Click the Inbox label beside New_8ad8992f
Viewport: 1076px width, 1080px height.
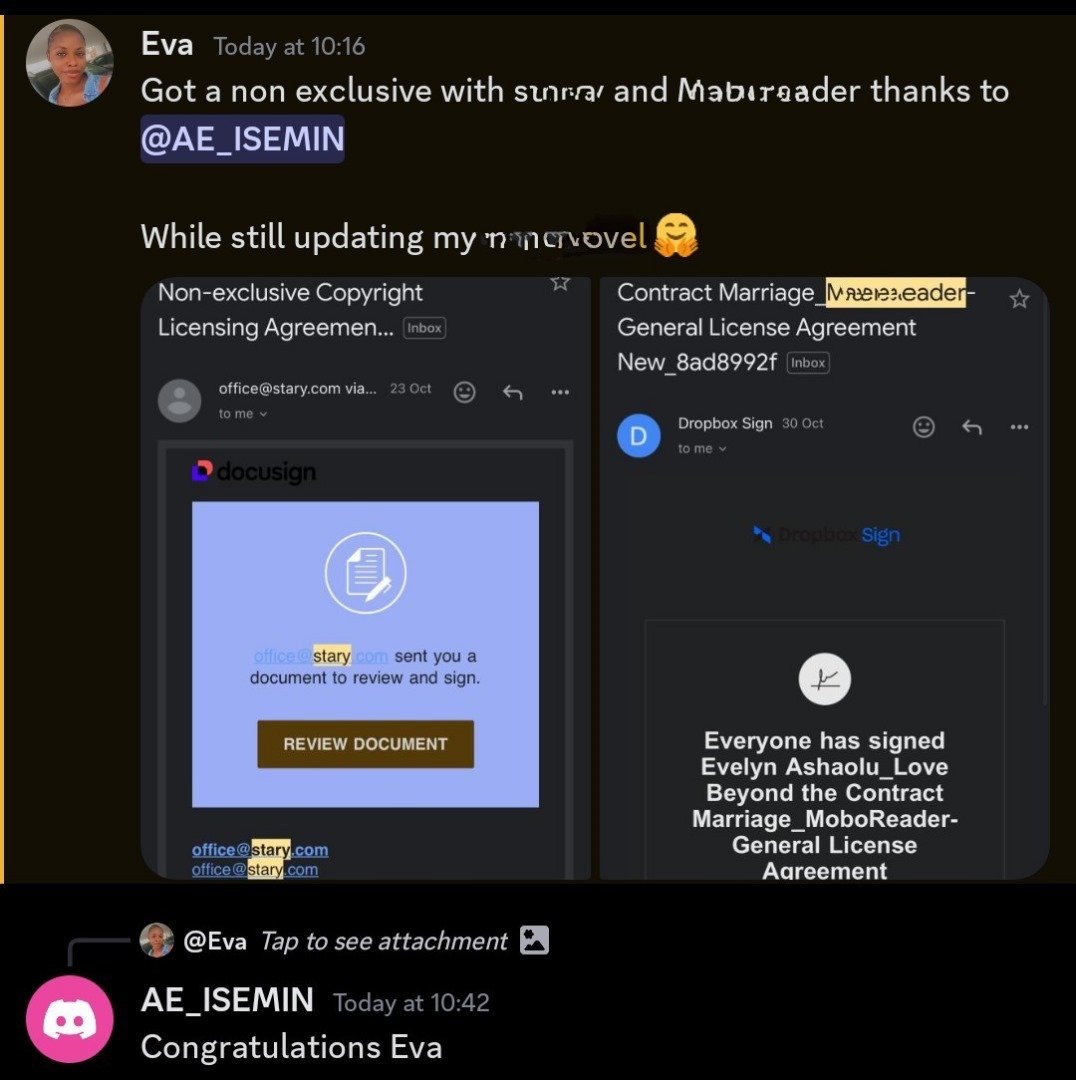pyautogui.click(x=807, y=362)
